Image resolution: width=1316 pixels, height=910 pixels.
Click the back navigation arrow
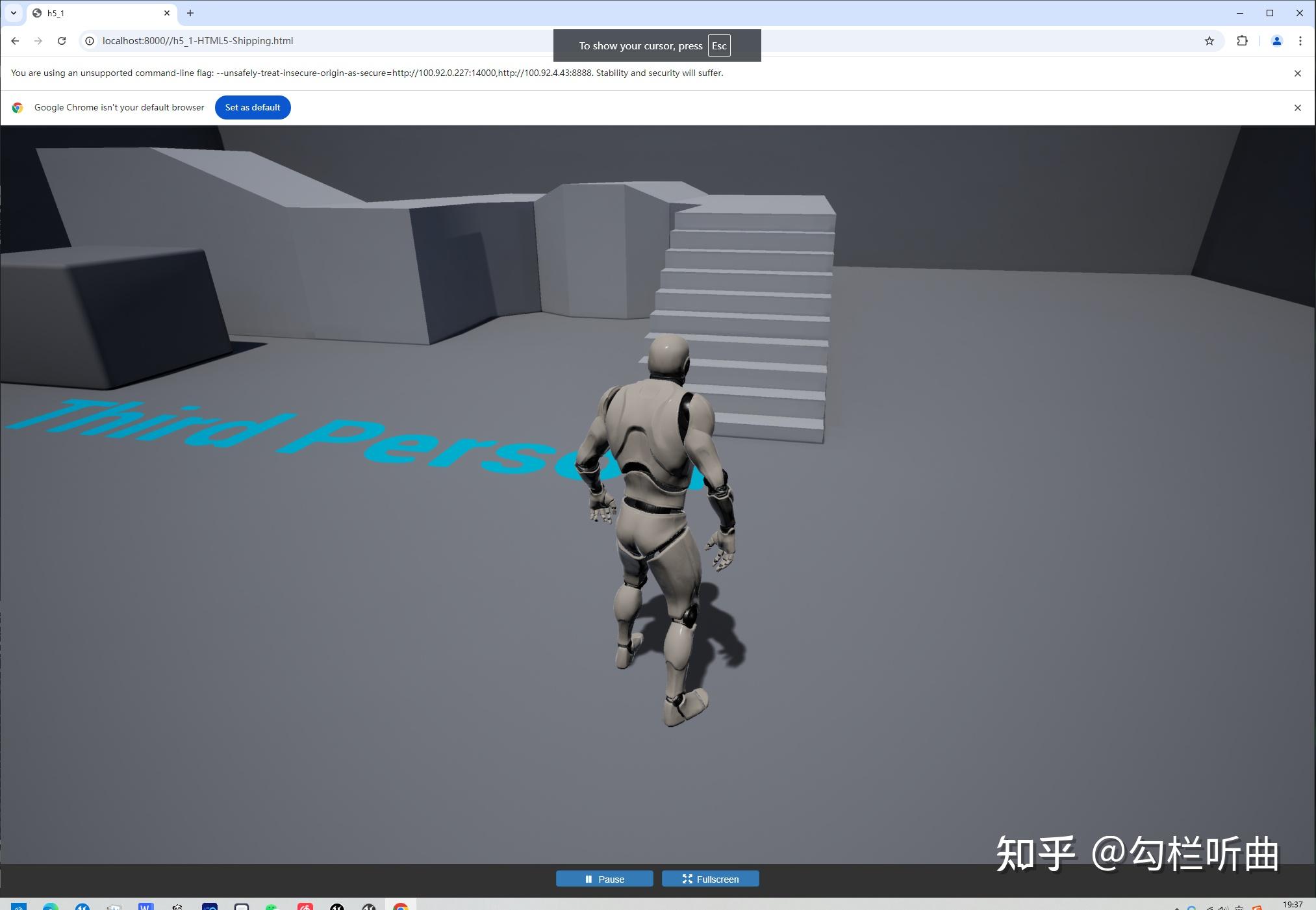coord(15,40)
